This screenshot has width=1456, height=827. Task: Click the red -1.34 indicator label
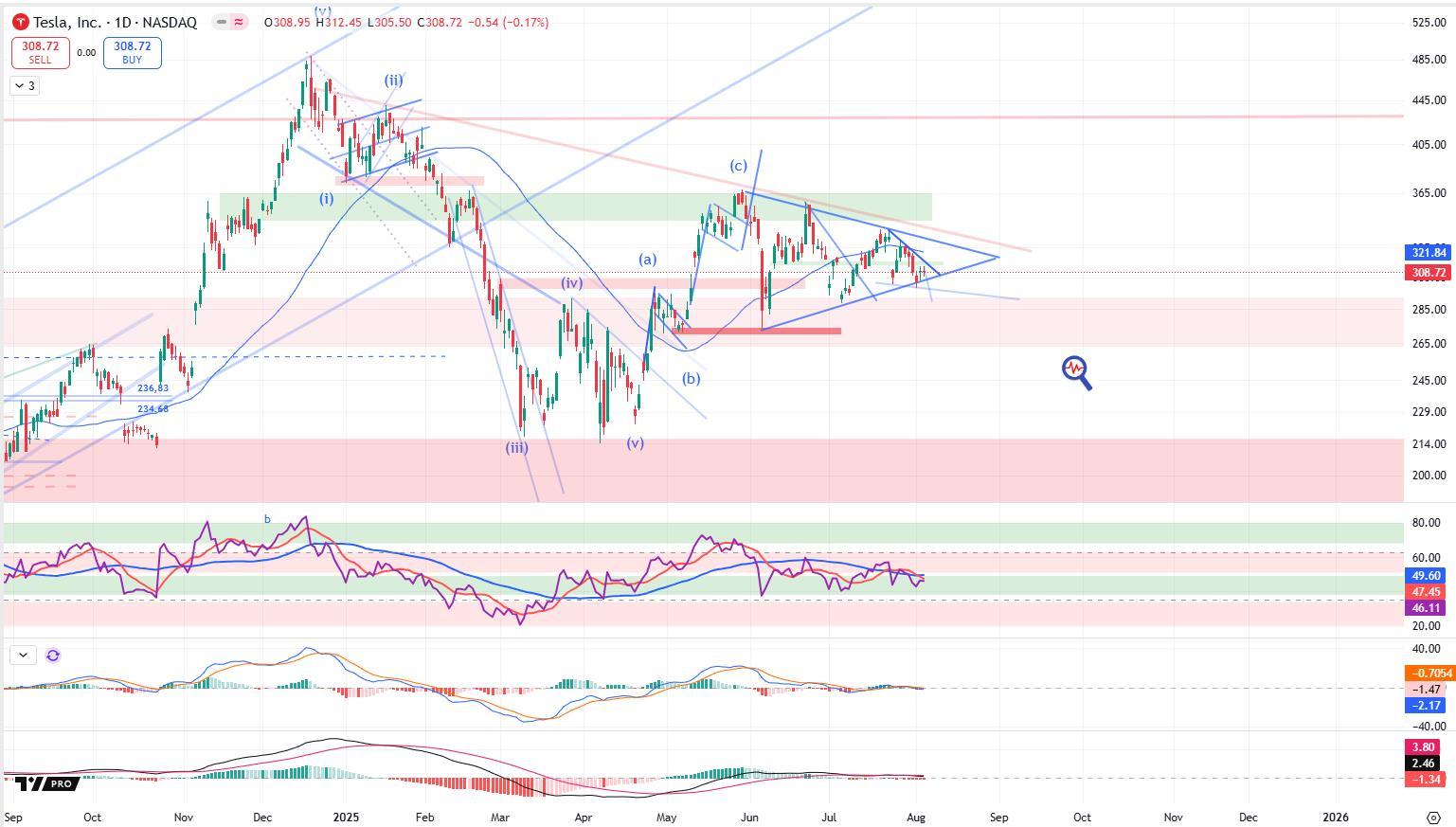point(1427,779)
